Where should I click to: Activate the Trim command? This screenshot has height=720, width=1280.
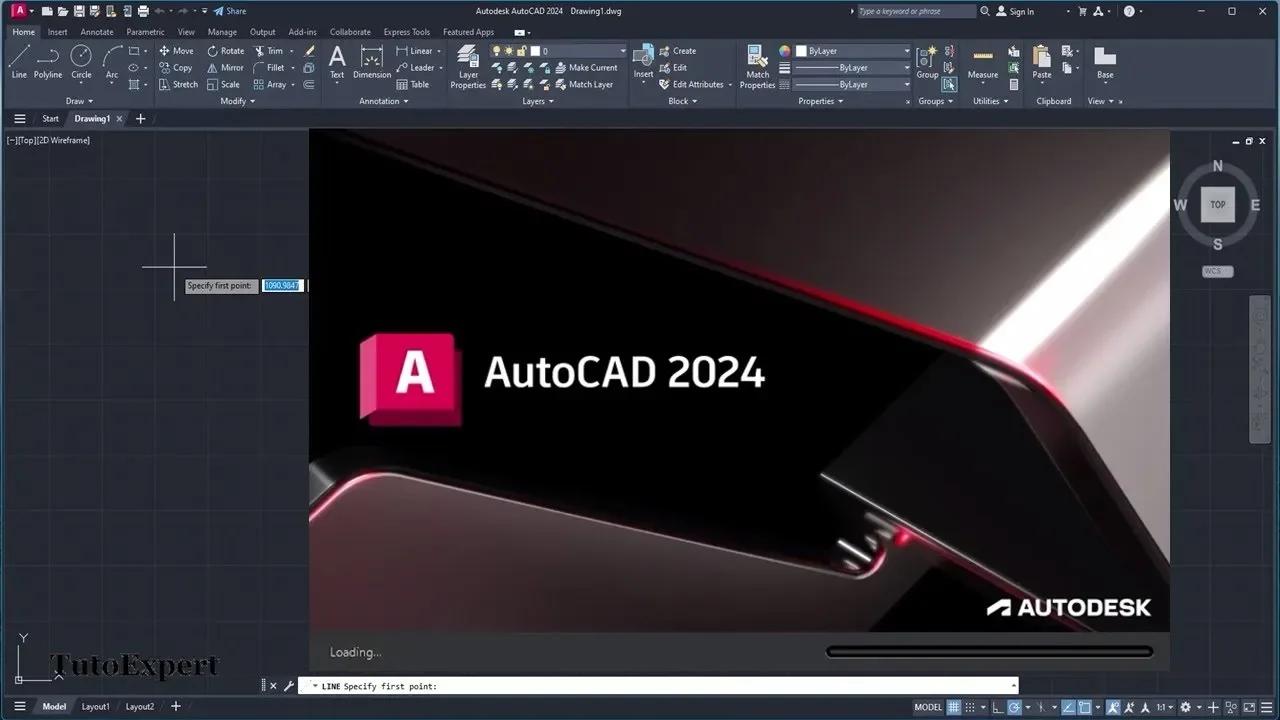[x=268, y=51]
